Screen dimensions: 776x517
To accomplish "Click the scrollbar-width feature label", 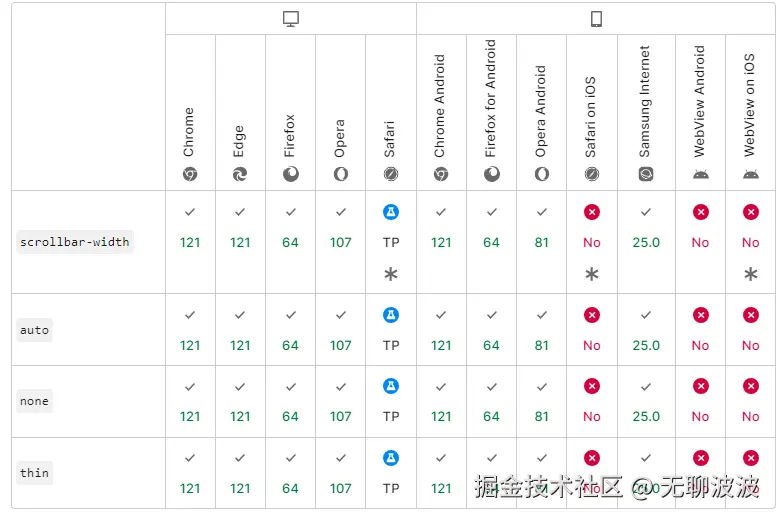I will point(75,242).
